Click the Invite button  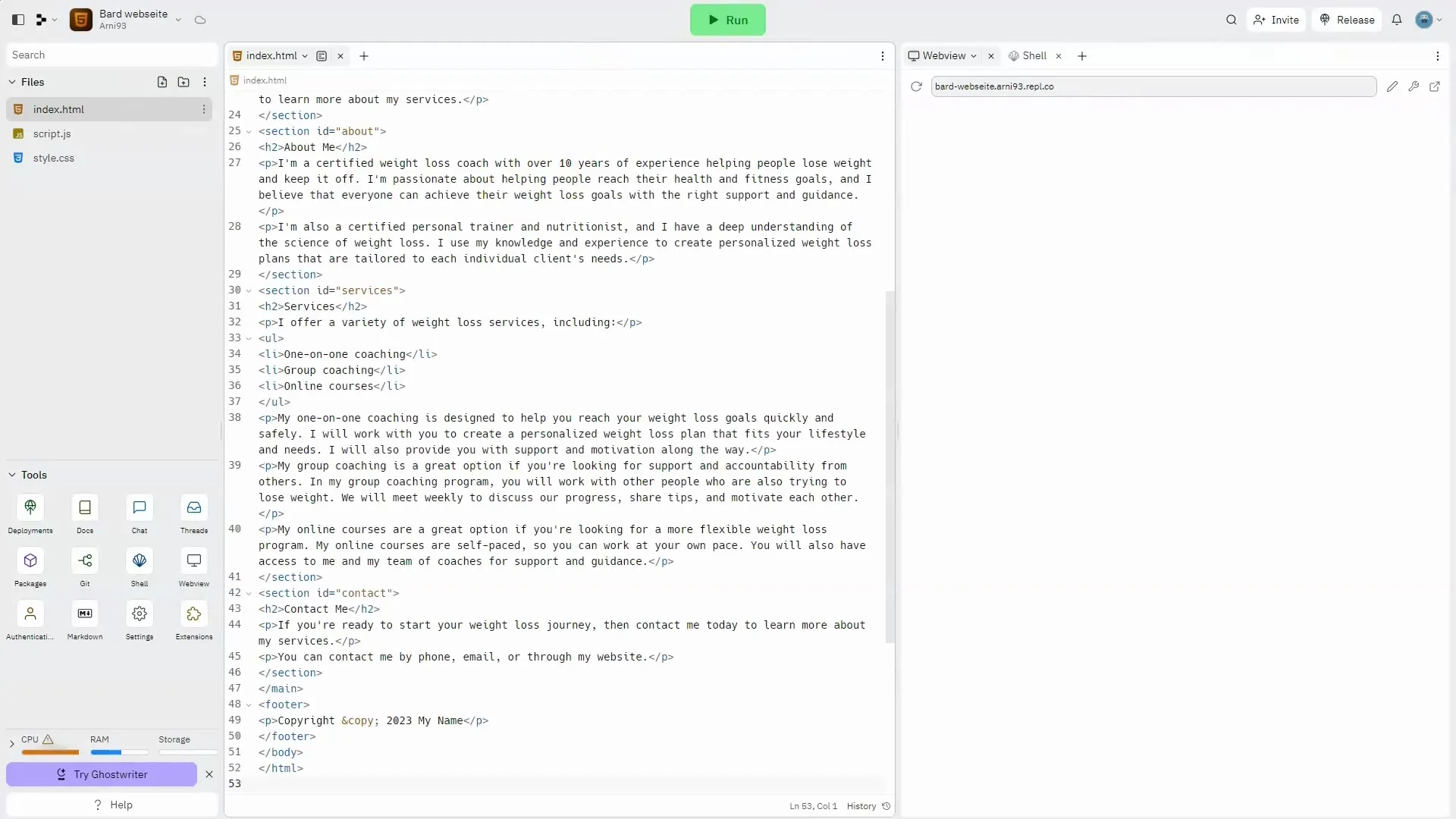[1279, 20]
